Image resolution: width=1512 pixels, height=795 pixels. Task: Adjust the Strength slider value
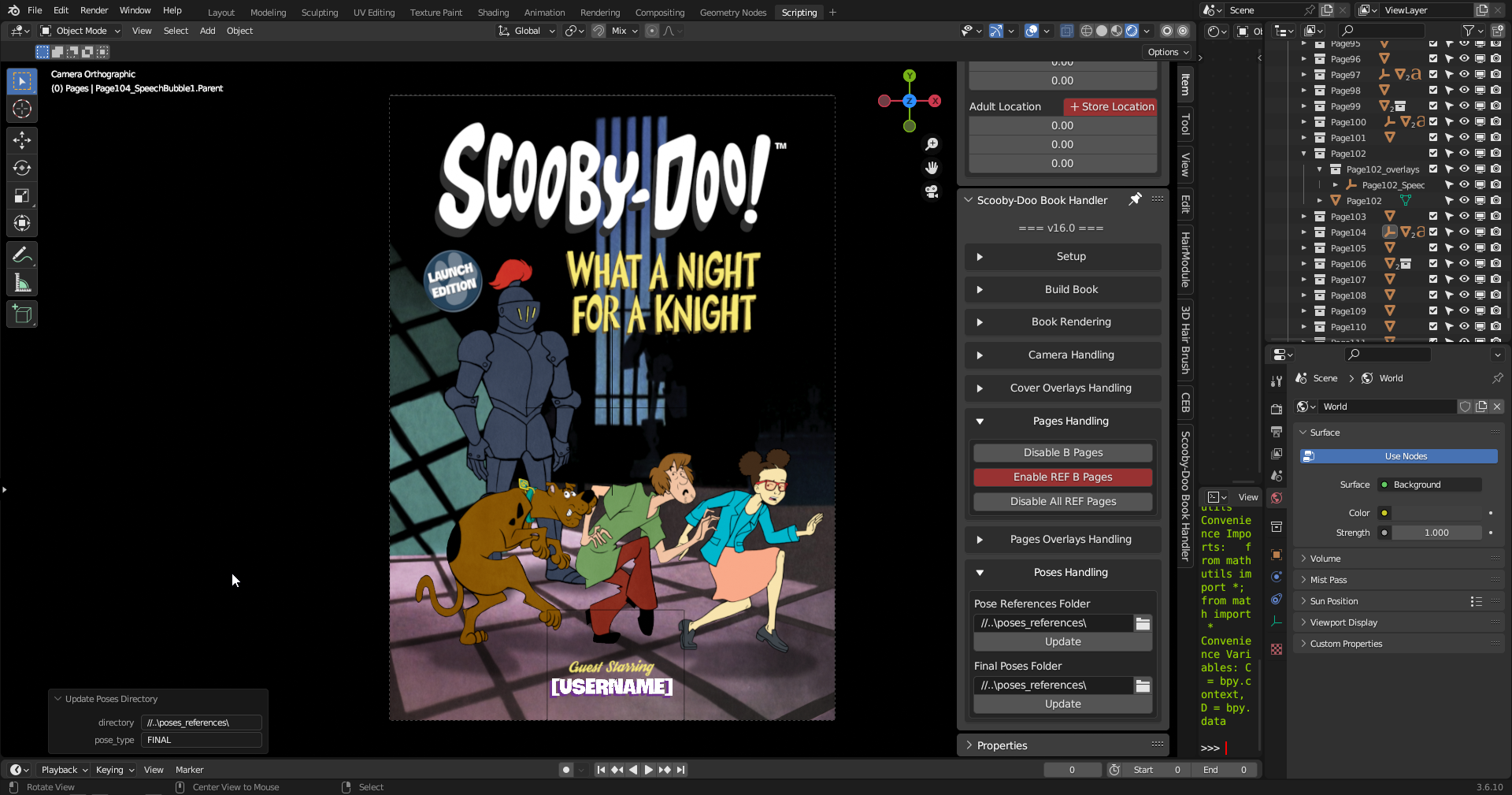pyautogui.click(x=1437, y=533)
